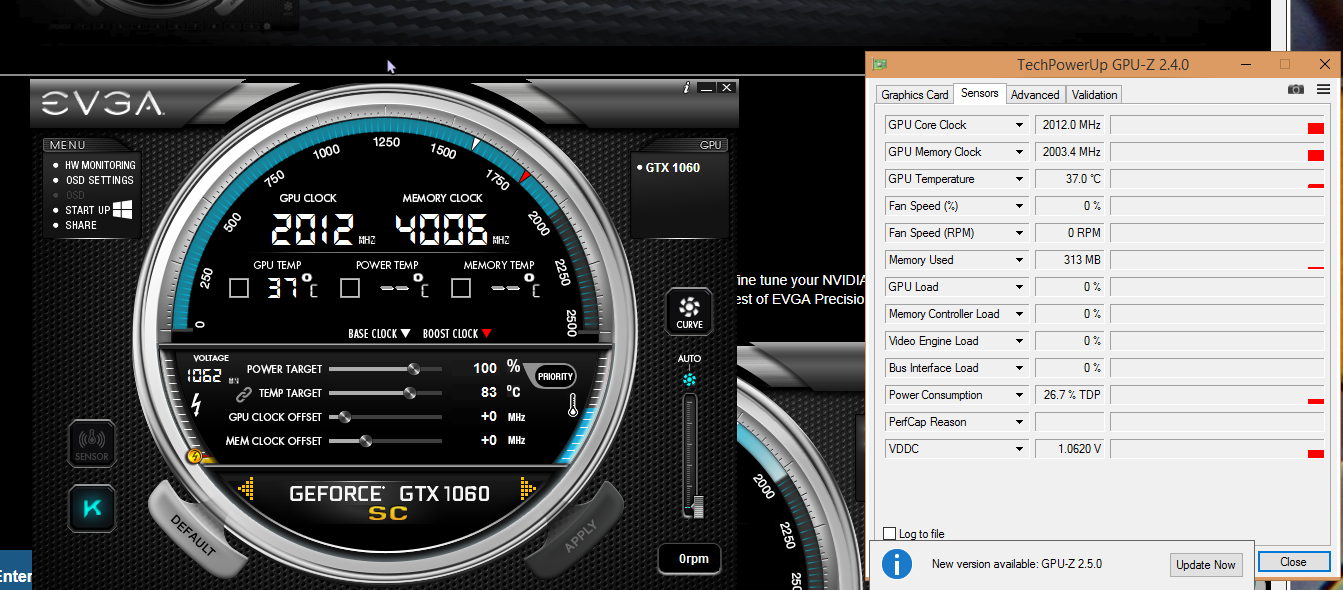Open HW Monitoring from EVGA menu
1343x590 pixels.
tap(100, 165)
